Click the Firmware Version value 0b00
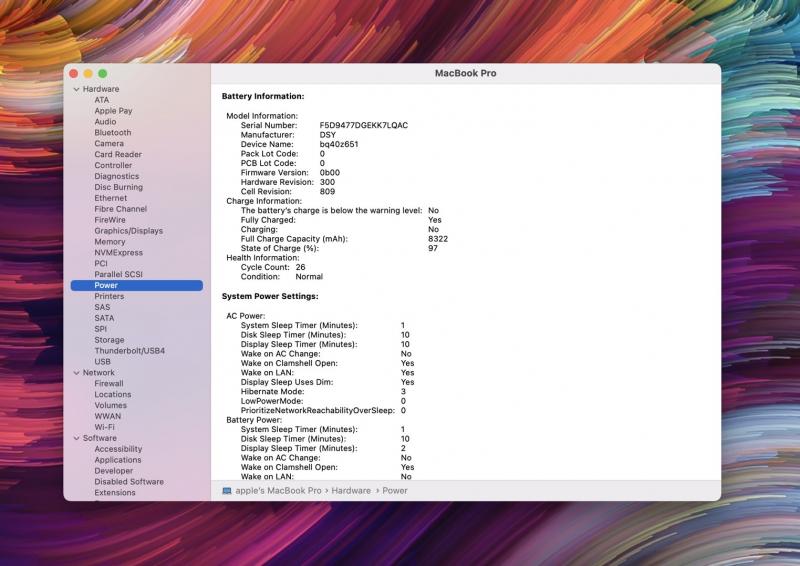This screenshot has width=800, height=566. tap(330, 173)
